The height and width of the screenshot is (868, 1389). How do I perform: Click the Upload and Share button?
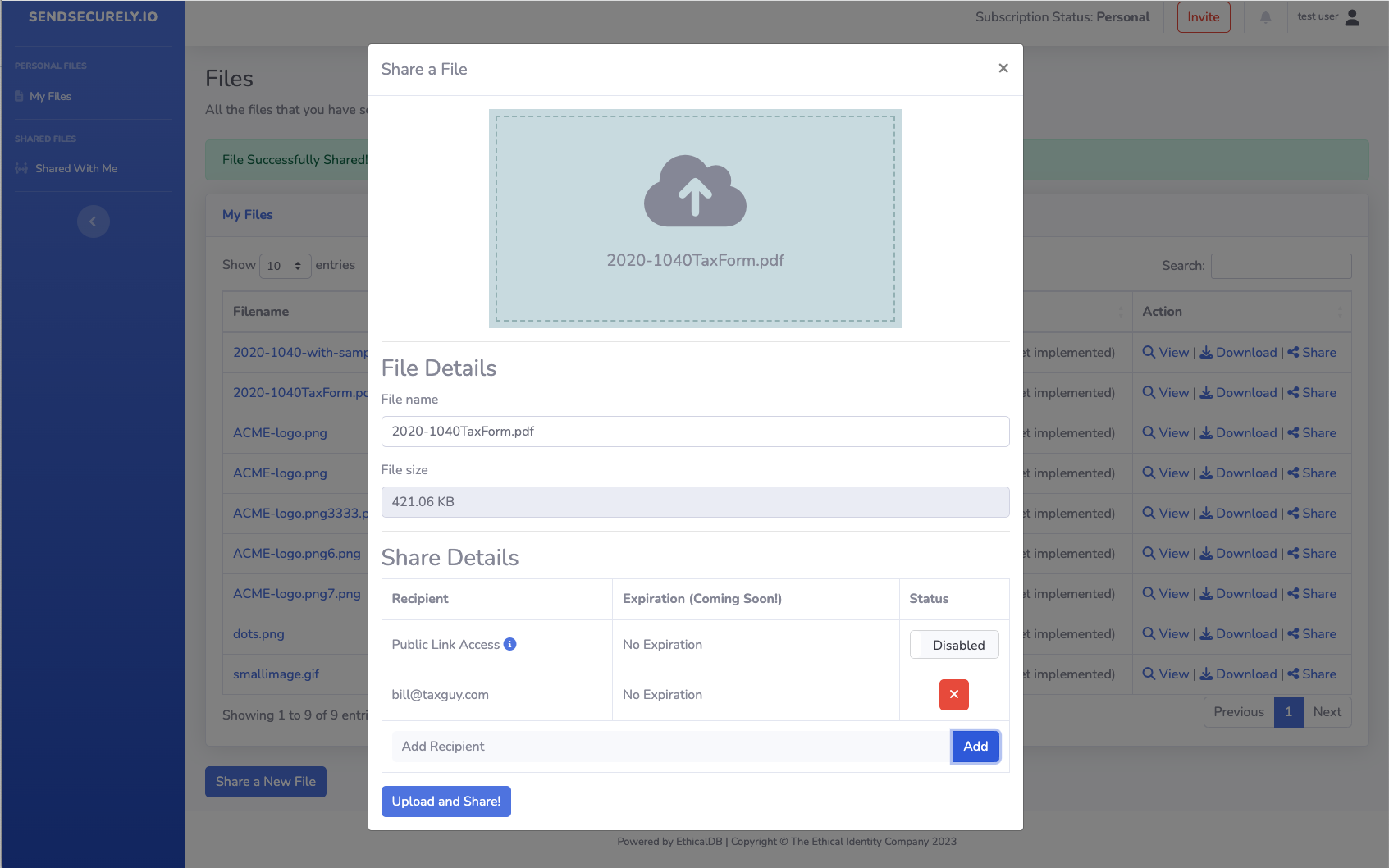(x=445, y=801)
